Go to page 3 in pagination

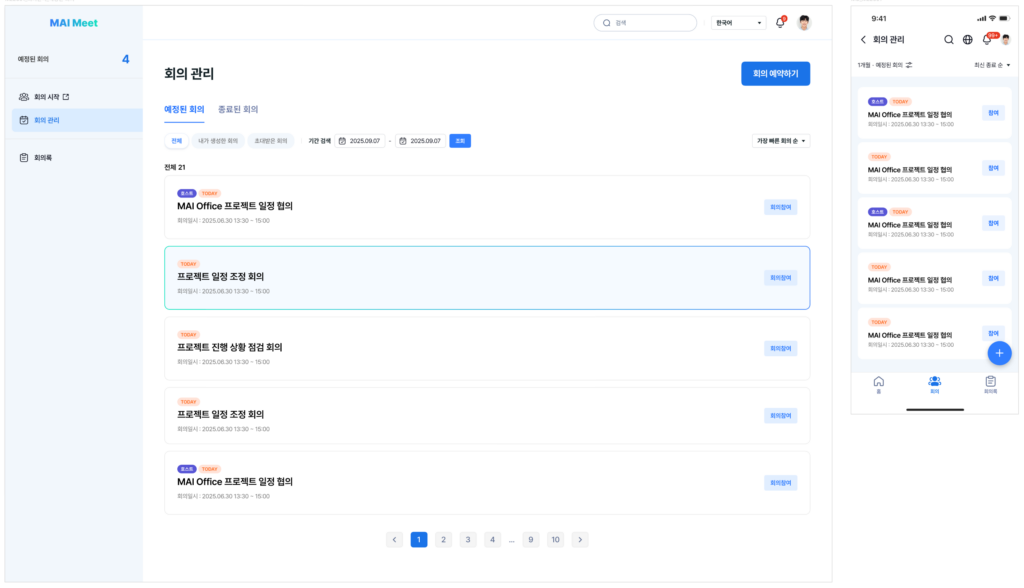[x=468, y=540]
